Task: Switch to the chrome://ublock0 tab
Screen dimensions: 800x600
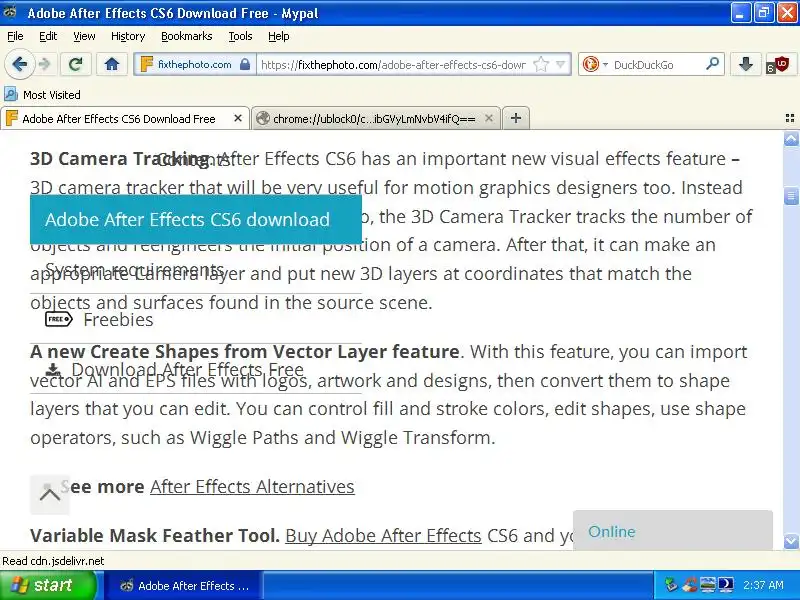Action: (x=374, y=119)
